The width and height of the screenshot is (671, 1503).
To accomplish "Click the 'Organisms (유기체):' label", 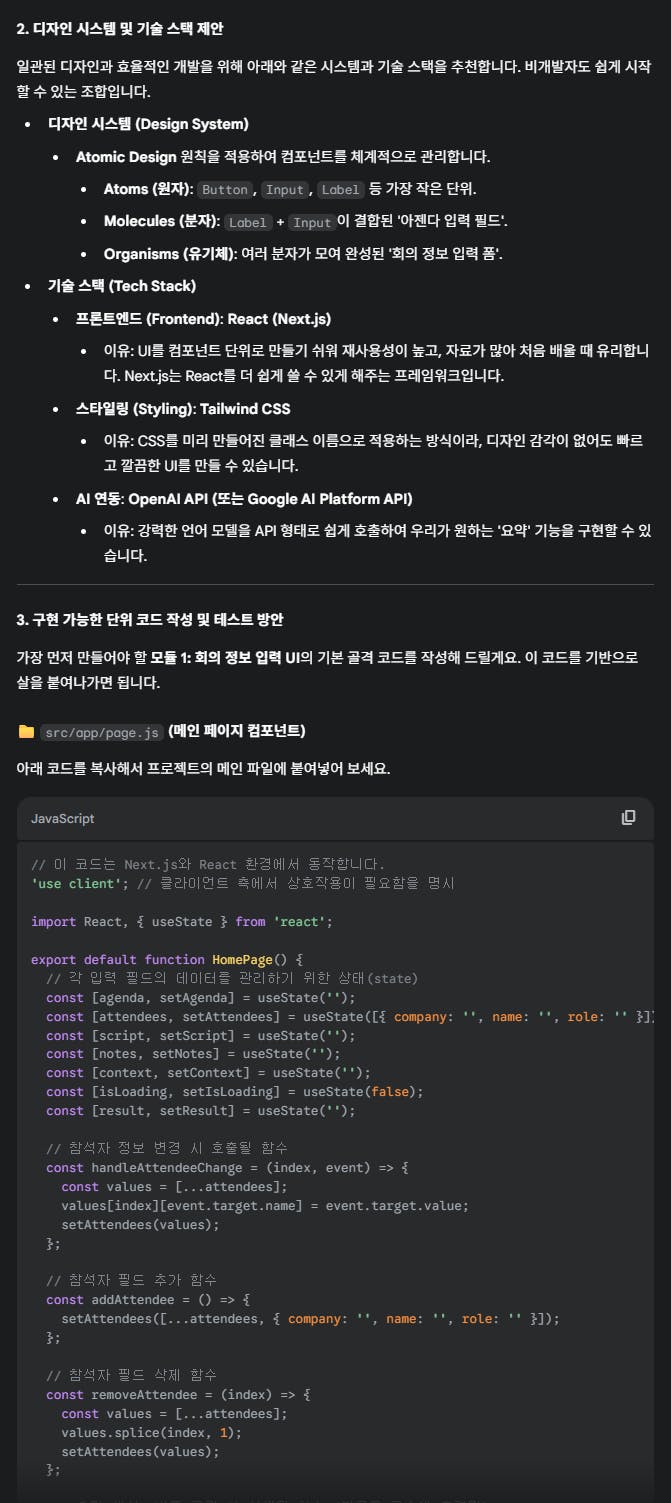I will coord(170,254).
